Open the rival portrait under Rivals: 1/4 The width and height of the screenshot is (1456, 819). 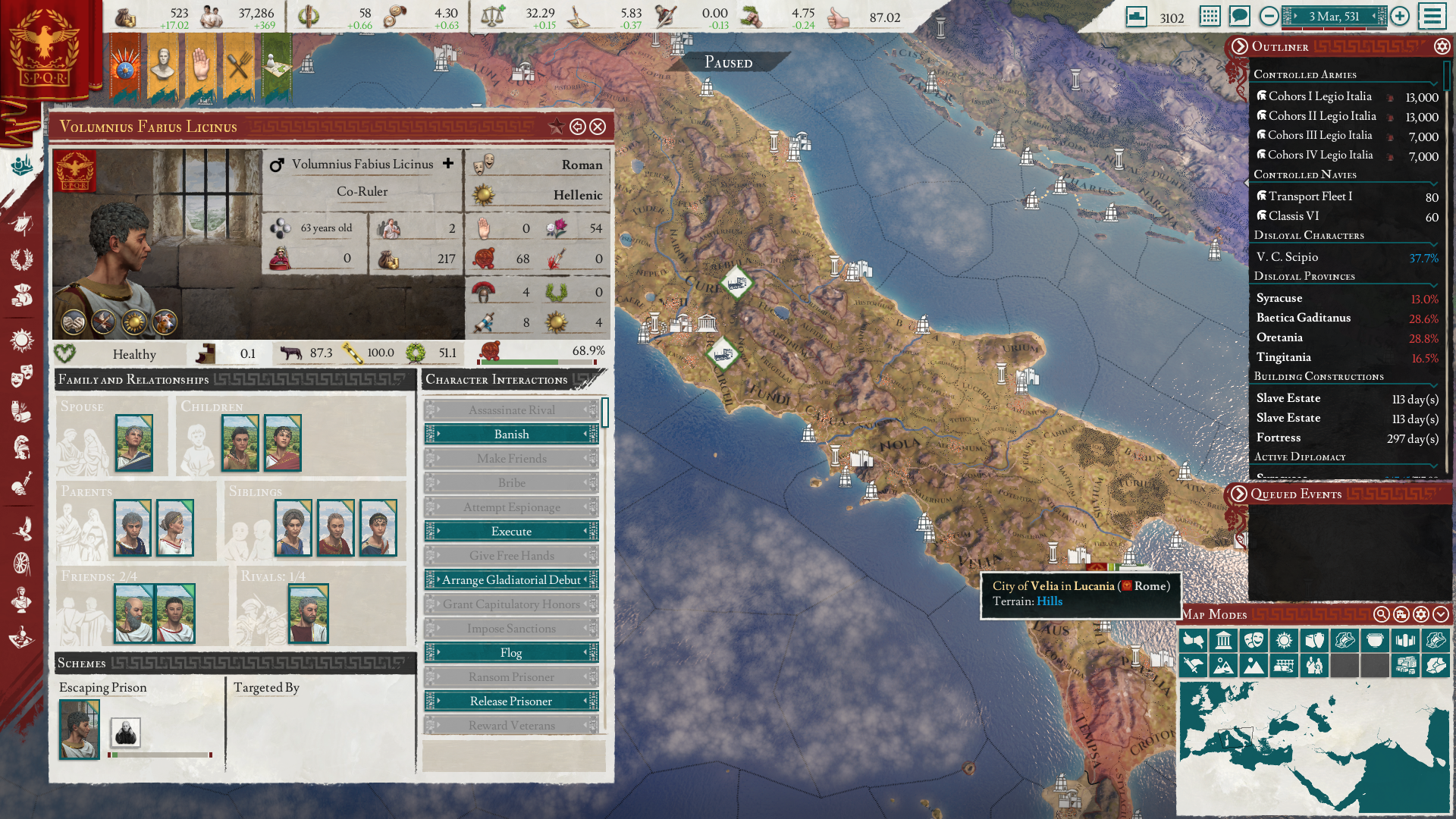[x=309, y=613]
